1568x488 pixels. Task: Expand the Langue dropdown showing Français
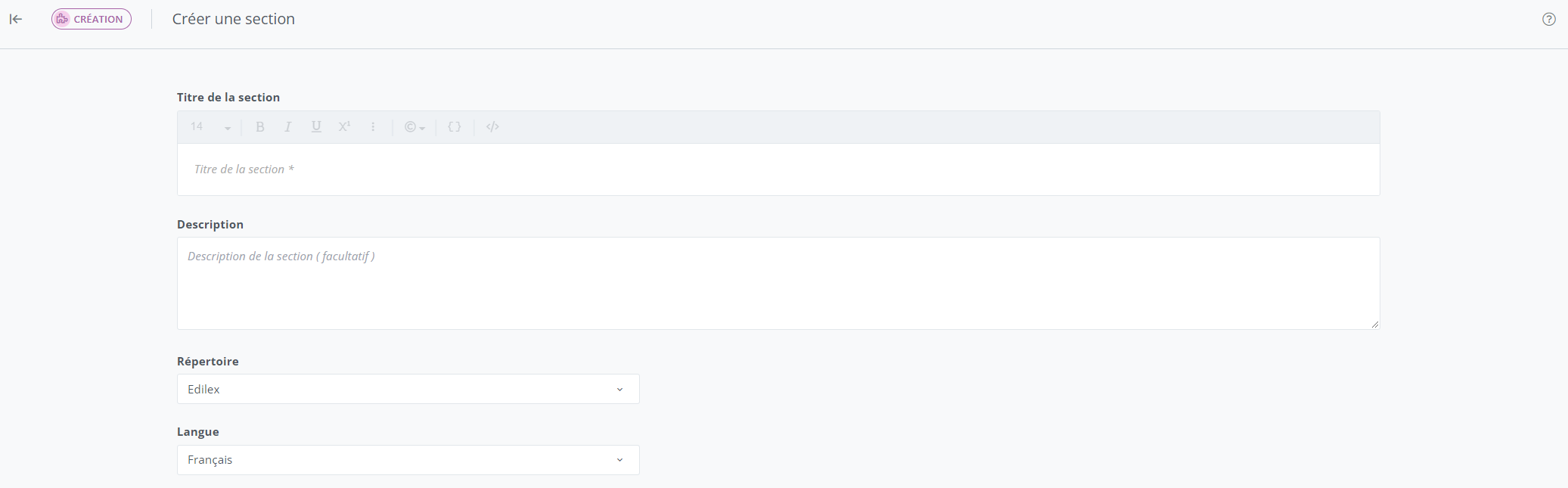coord(408,460)
